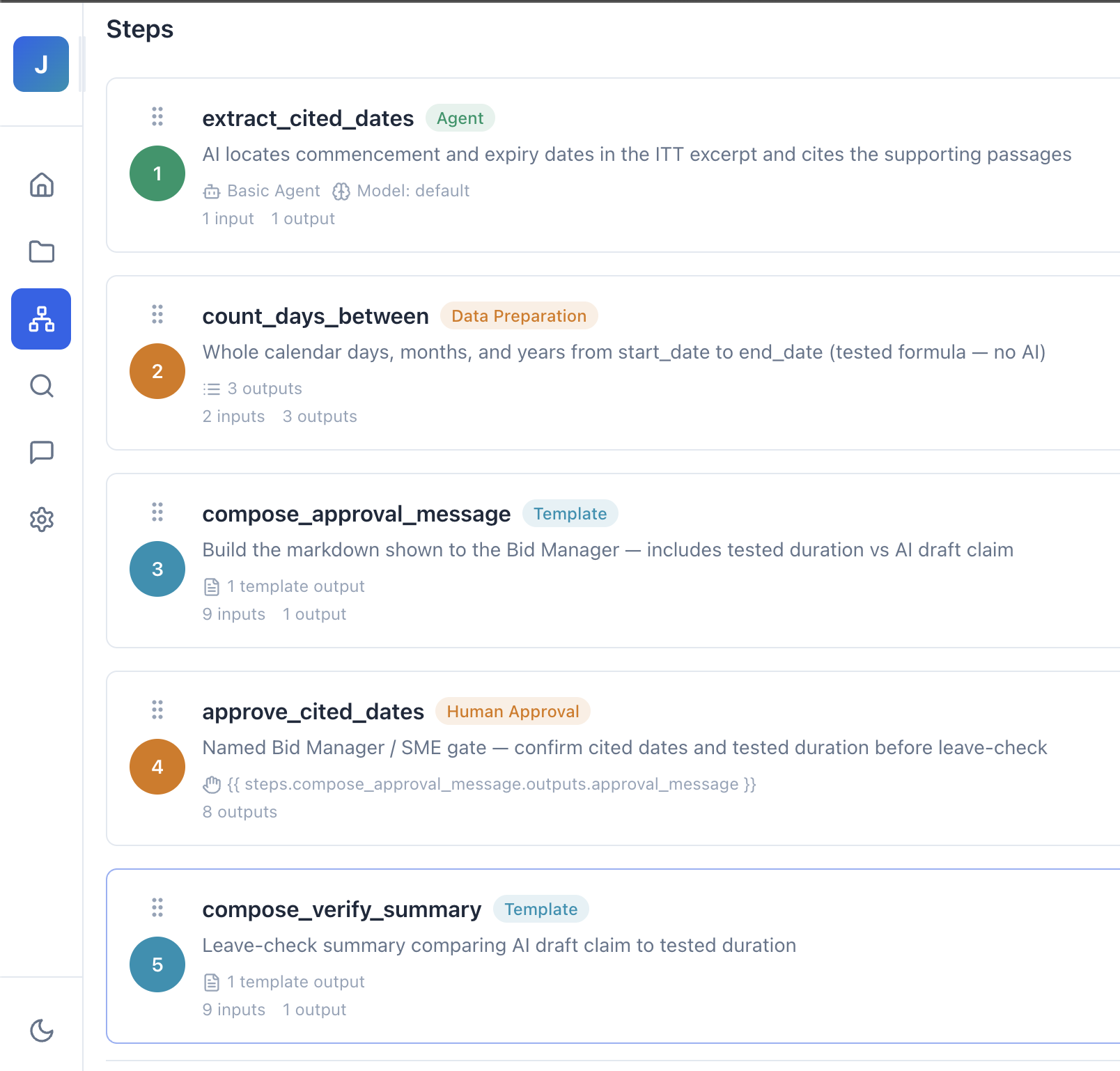Click the hand icon in approve_cited_dates
1120x1071 pixels.
[212, 785]
